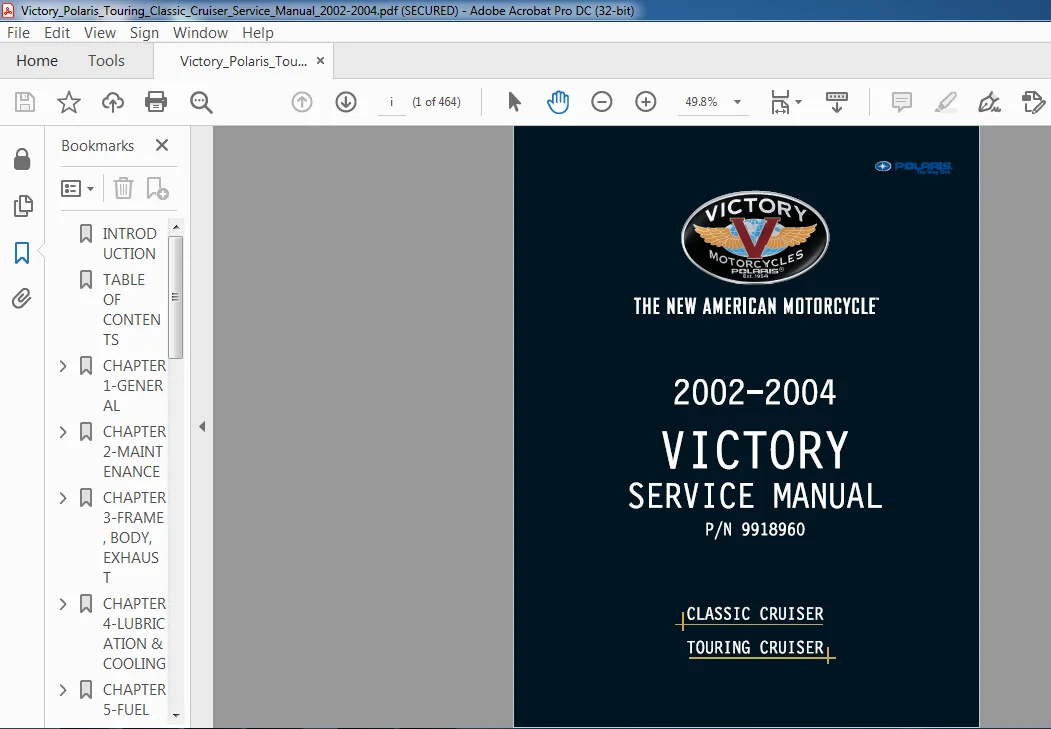Click the Sign document pen icon
The image size is (1051, 729).
point(989,102)
